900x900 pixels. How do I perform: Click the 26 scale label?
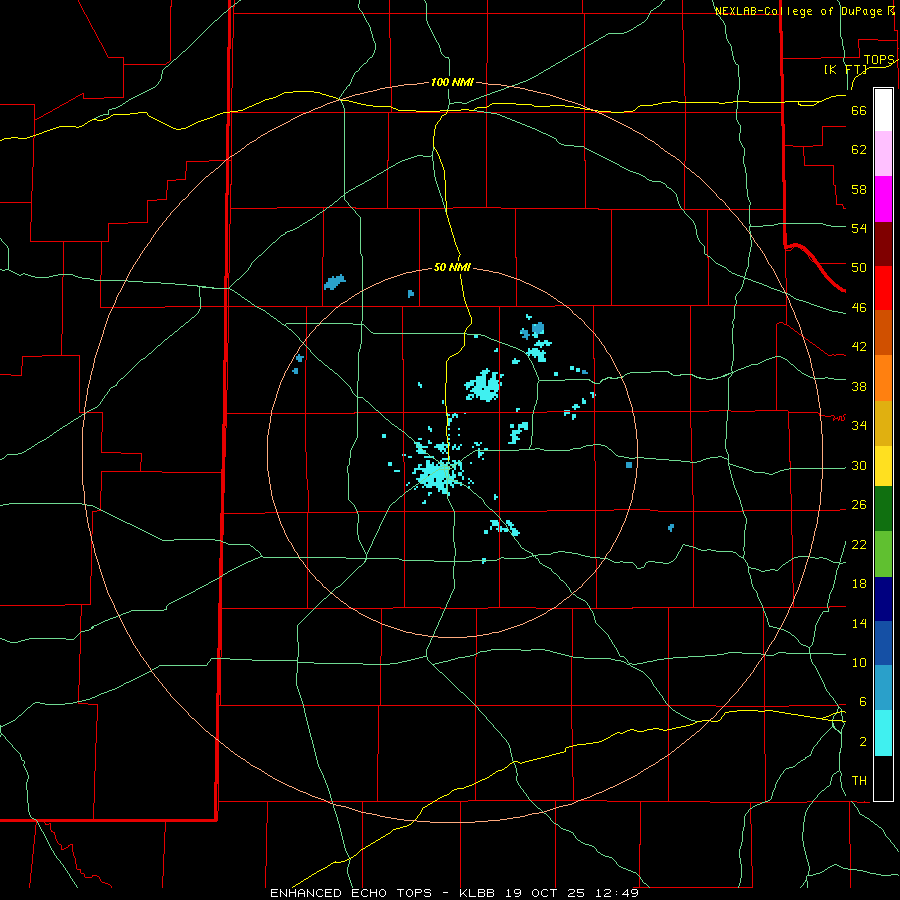click(859, 505)
